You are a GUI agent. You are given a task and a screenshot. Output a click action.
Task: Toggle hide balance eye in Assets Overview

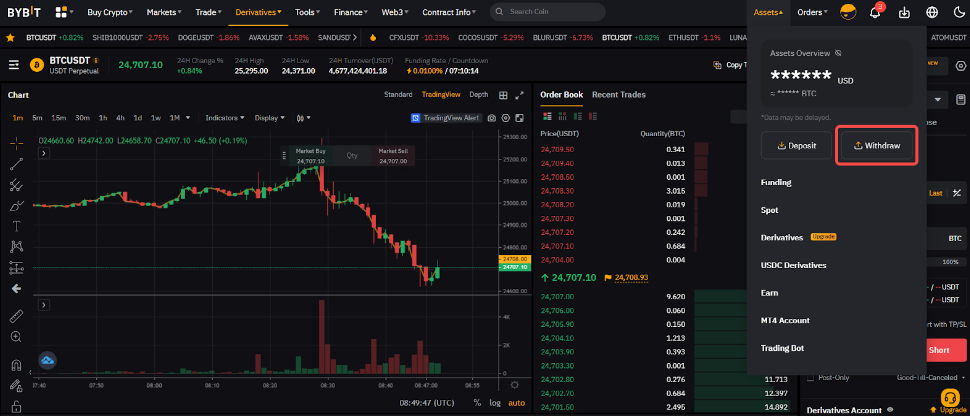838,53
